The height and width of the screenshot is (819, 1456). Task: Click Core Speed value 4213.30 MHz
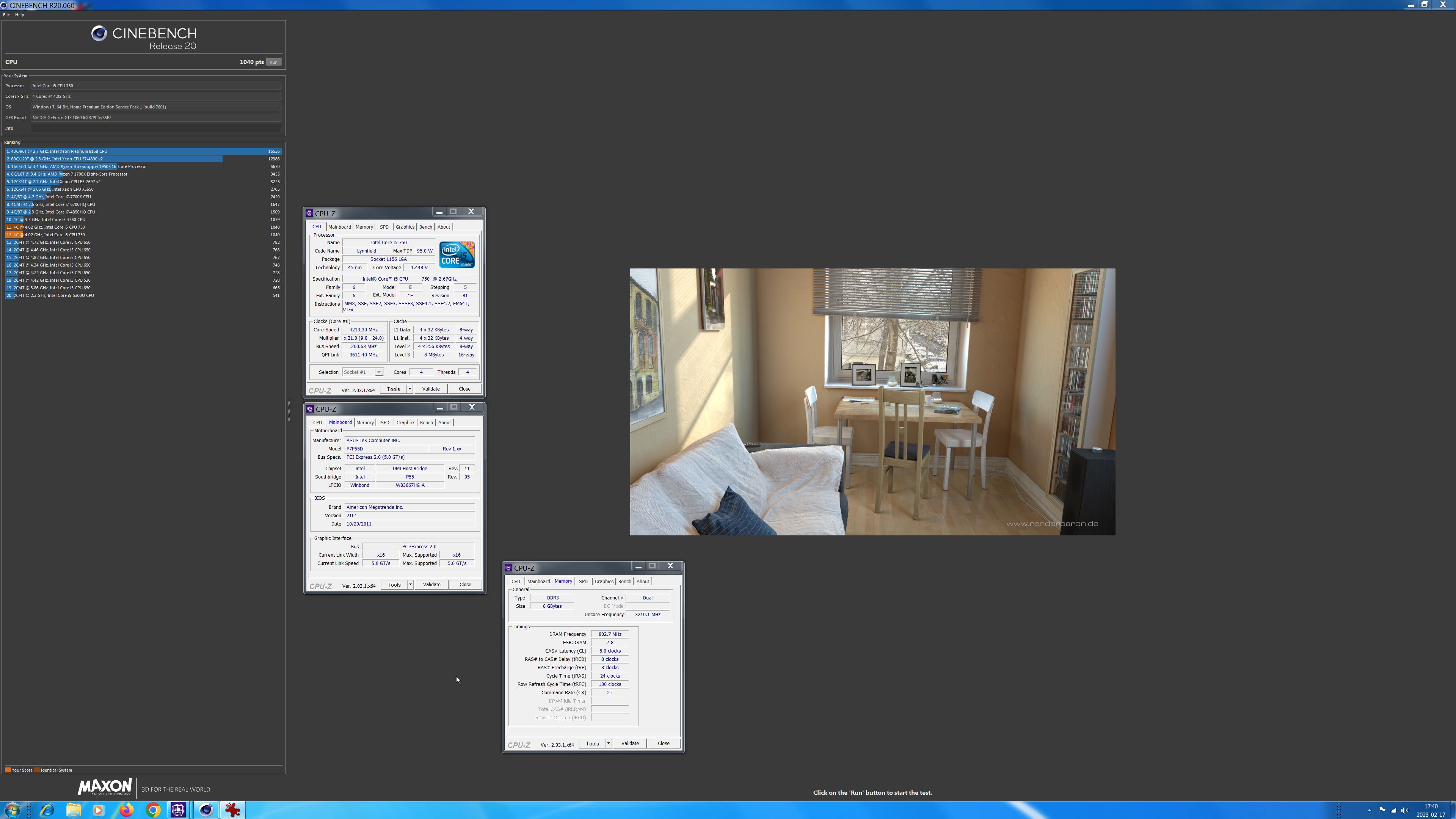364,329
